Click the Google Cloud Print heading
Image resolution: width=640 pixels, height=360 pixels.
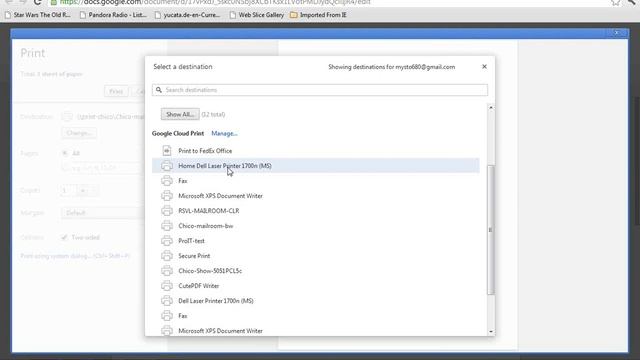[x=178, y=133]
